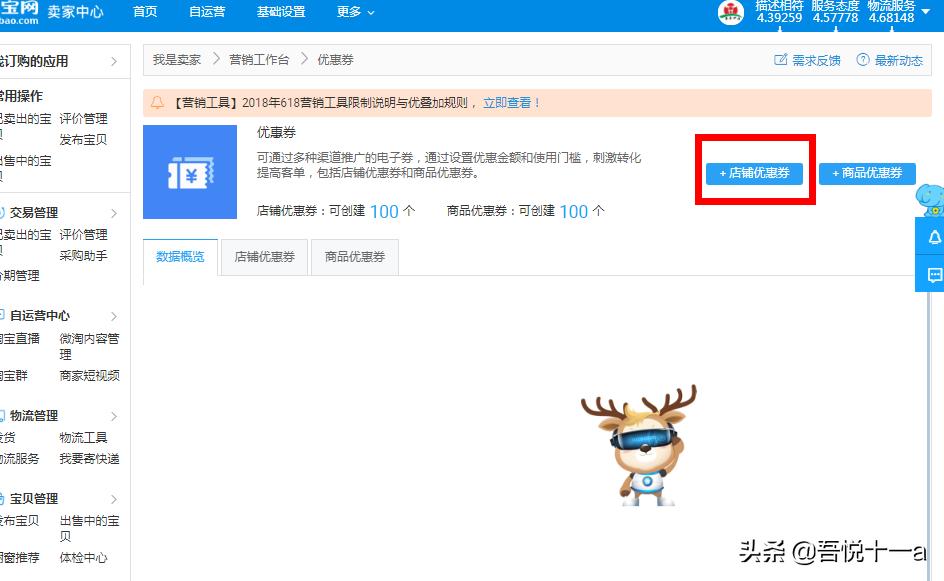This screenshot has height=581, width=944.
Task: Open 自运营 in top navigation
Action: 207,11
